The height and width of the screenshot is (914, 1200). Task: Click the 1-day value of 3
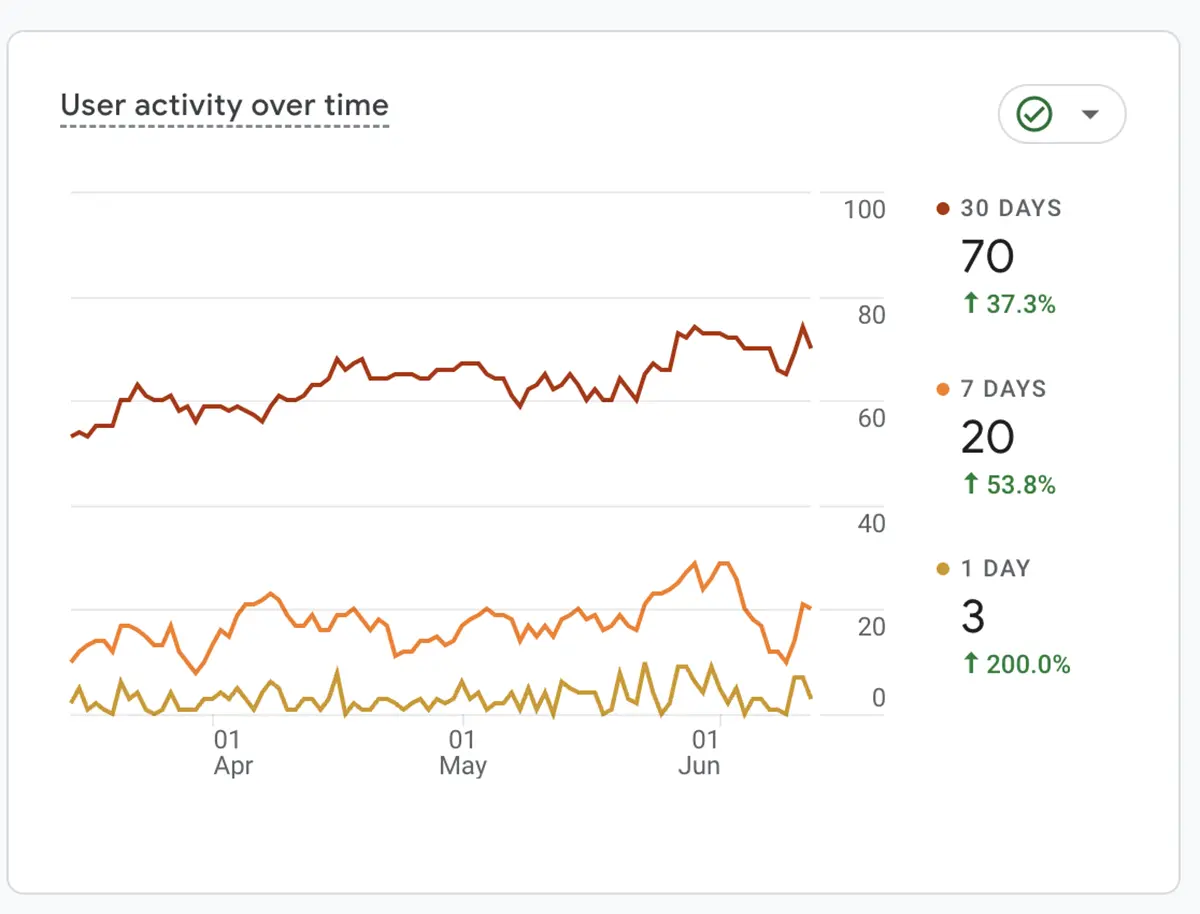[973, 617]
